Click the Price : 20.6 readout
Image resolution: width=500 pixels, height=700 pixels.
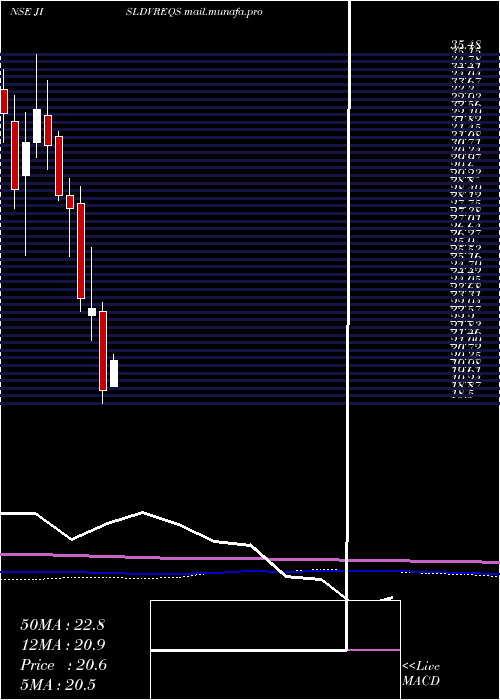click(x=63, y=665)
